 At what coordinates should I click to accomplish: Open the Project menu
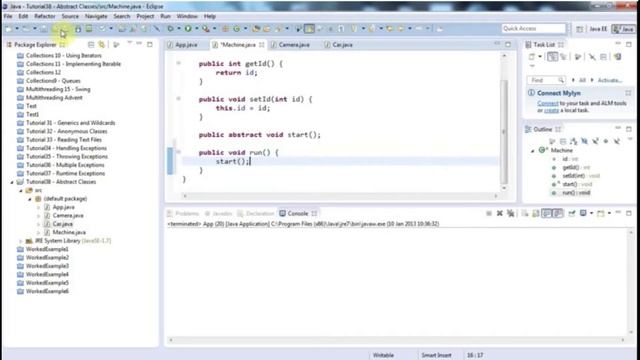(x=145, y=16)
